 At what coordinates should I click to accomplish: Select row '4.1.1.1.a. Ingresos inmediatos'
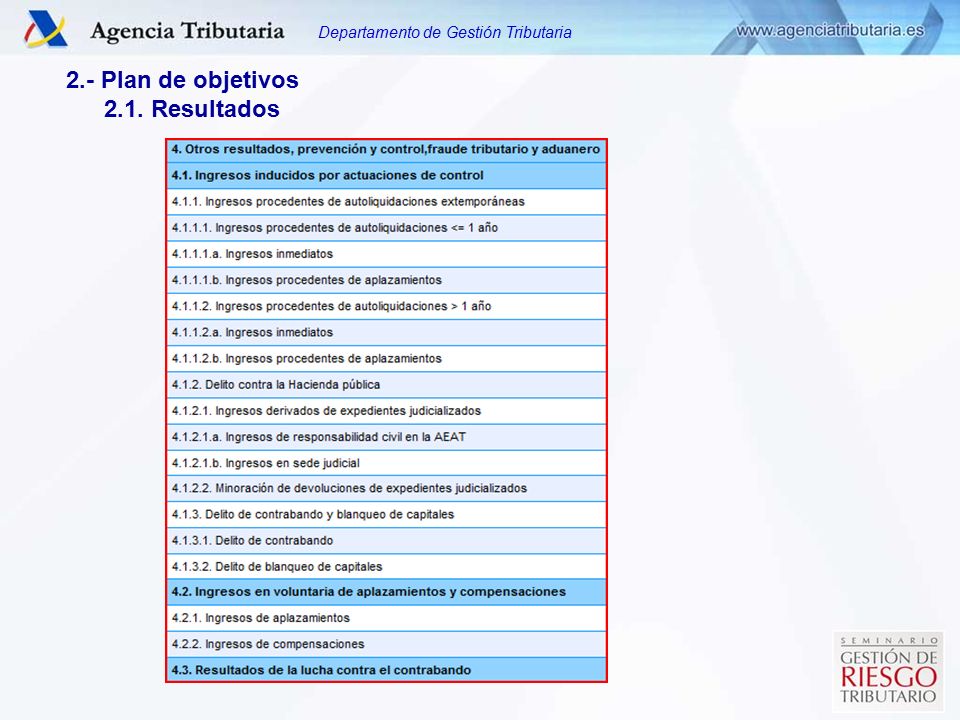(x=386, y=254)
